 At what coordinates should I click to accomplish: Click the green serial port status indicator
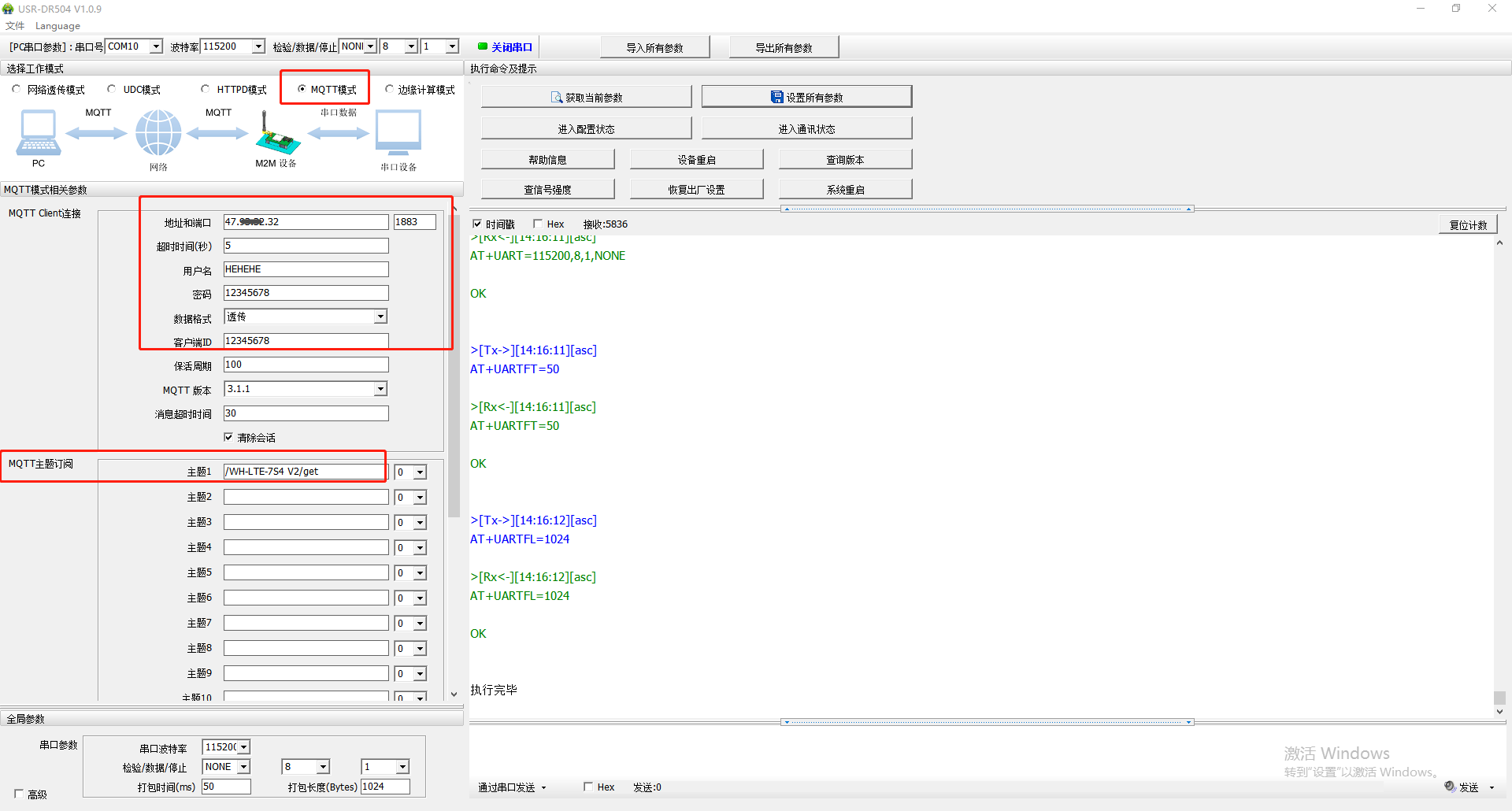pos(483,46)
